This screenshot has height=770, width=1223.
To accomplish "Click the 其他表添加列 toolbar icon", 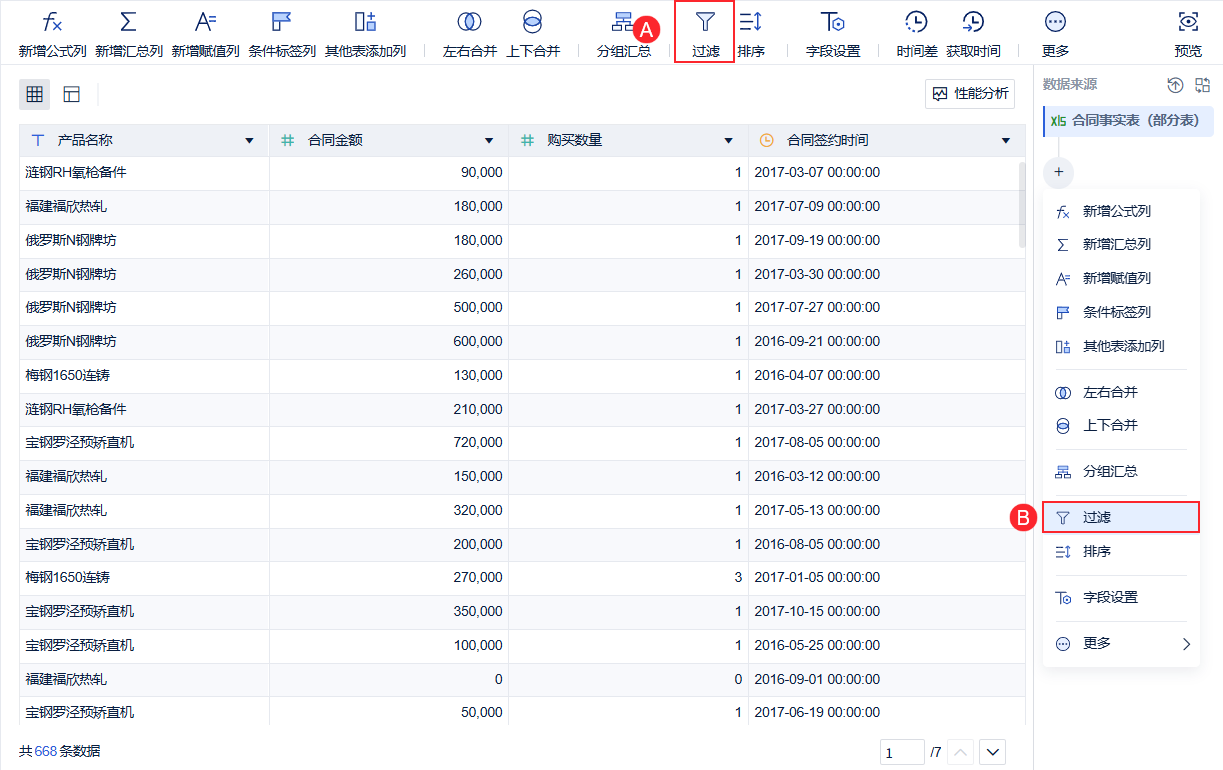I will [x=365, y=22].
